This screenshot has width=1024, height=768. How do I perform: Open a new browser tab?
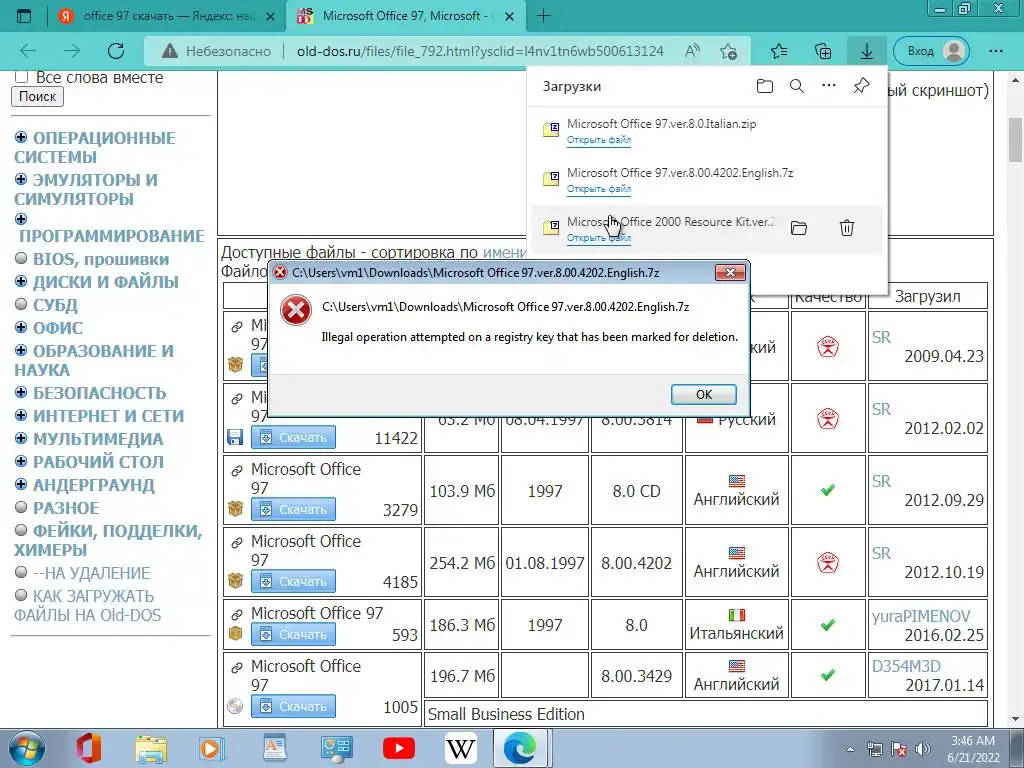pos(543,16)
